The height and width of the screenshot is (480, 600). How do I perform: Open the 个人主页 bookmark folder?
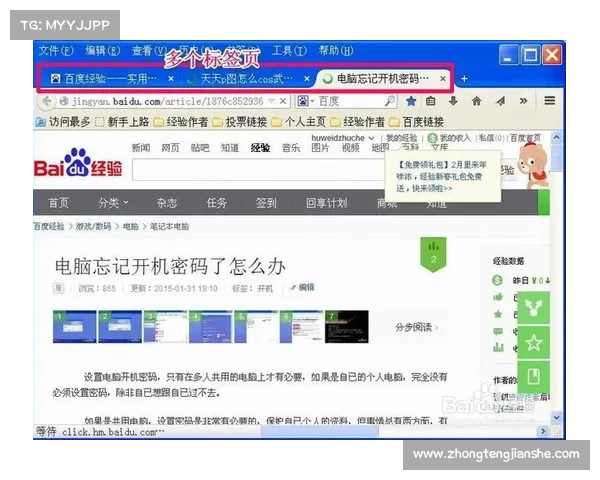click(299, 122)
